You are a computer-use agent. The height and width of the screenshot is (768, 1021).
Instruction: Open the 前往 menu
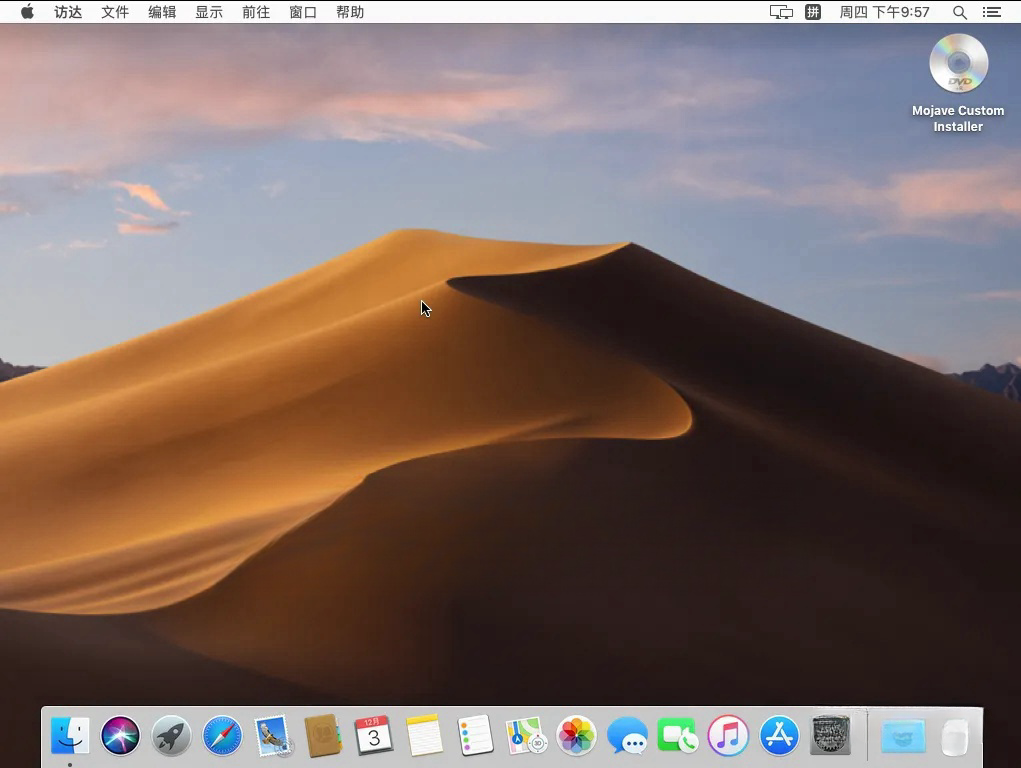256,12
